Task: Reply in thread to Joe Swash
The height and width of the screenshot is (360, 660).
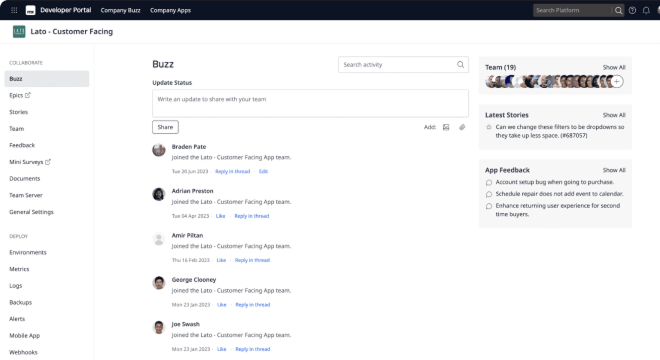Action: (x=253, y=349)
